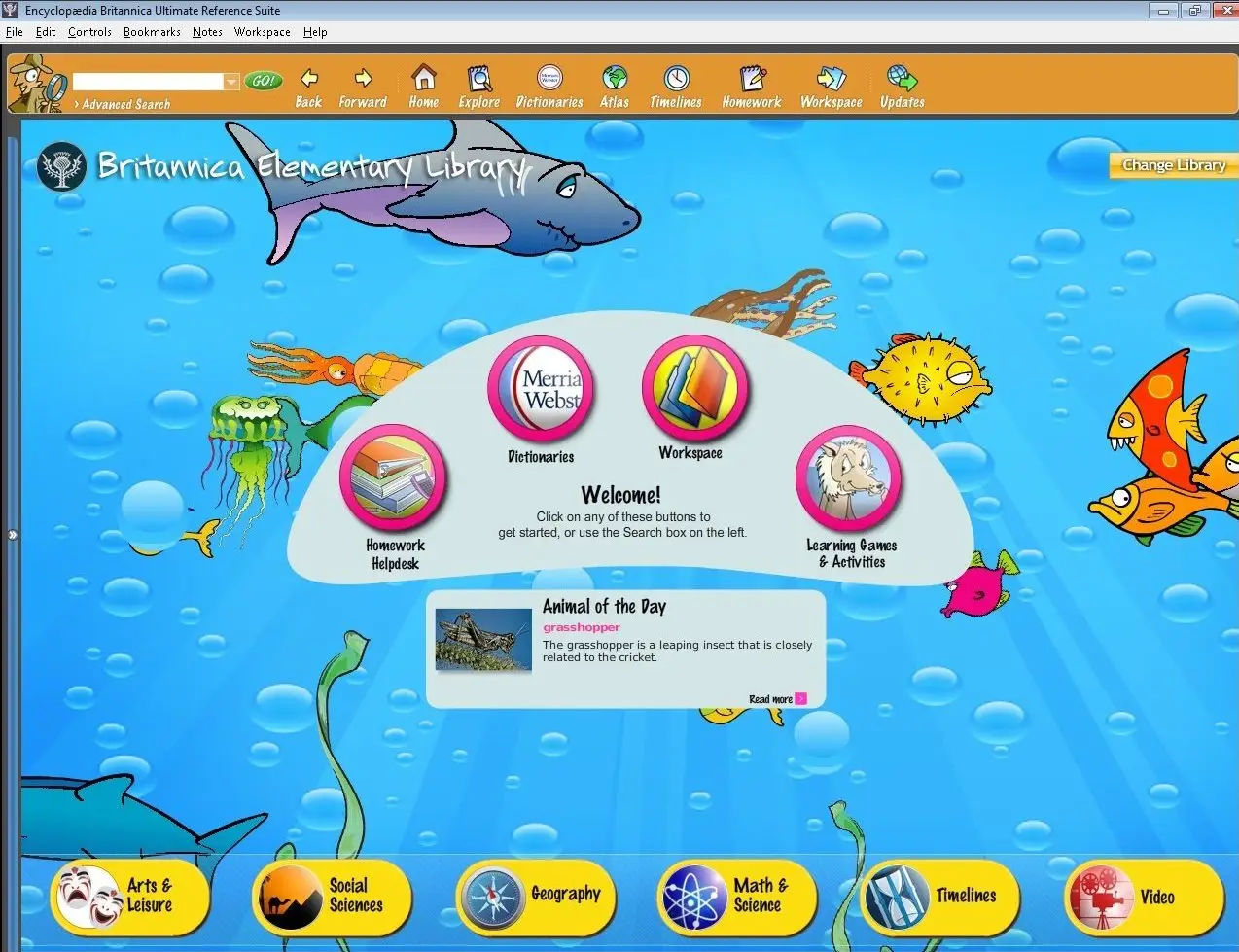This screenshot has height=952, width=1239.
Task: Open the Home icon in toolbar
Action: 424,77
